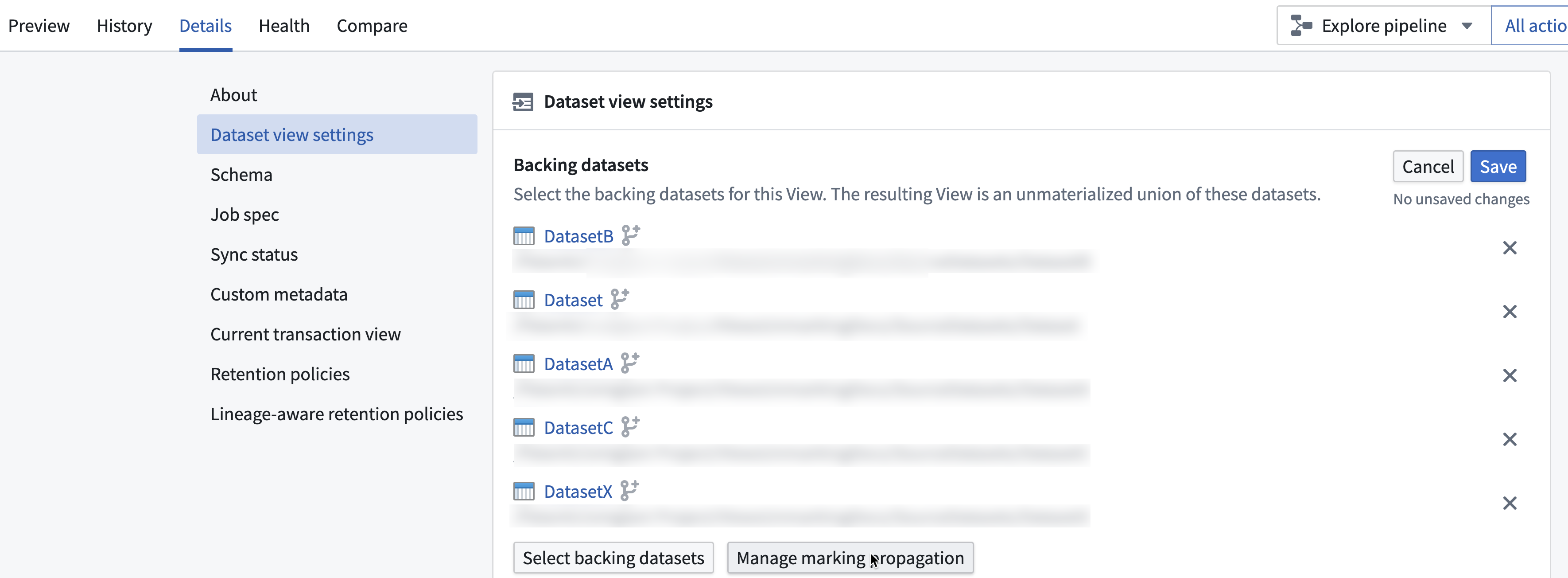This screenshot has height=578, width=1568.
Task: Switch to the History tab
Action: (x=124, y=26)
